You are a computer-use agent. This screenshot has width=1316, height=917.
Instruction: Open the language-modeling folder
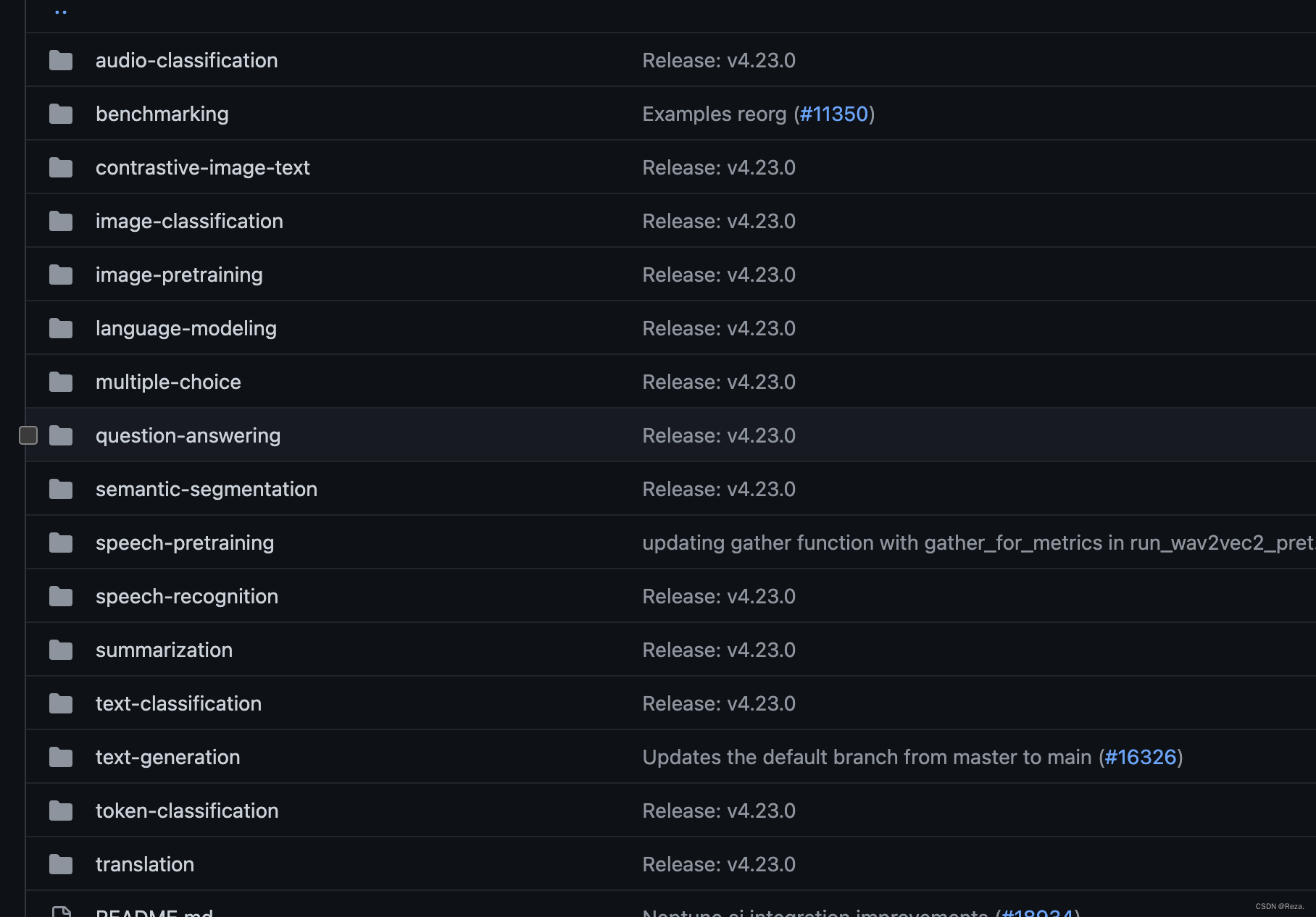(186, 328)
